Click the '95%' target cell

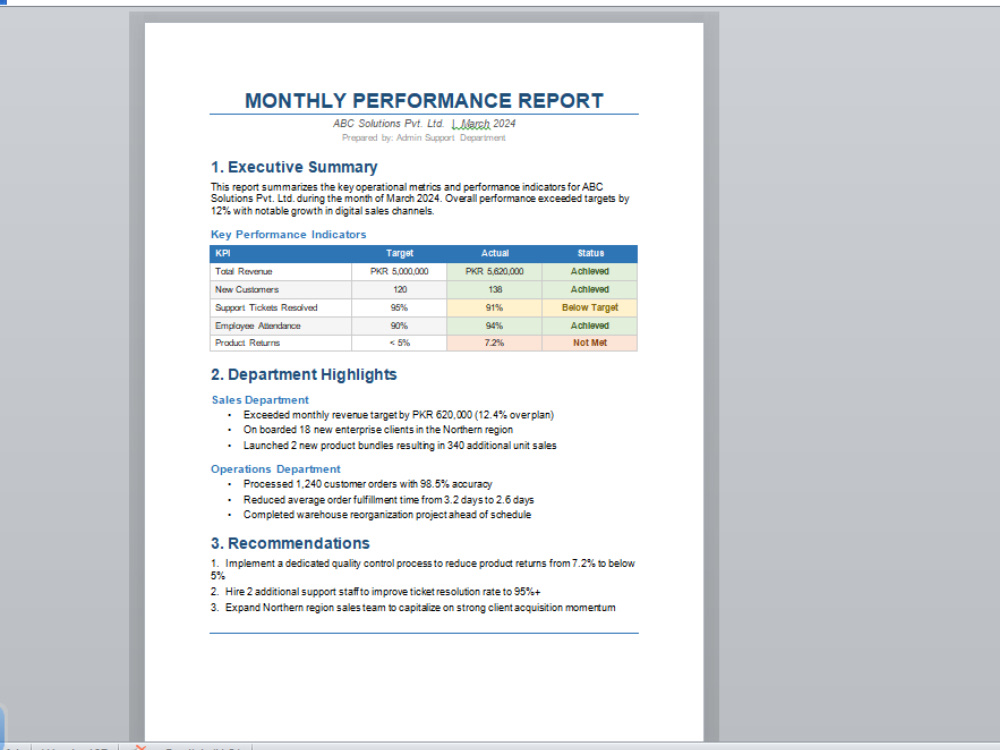pyautogui.click(x=399, y=308)
